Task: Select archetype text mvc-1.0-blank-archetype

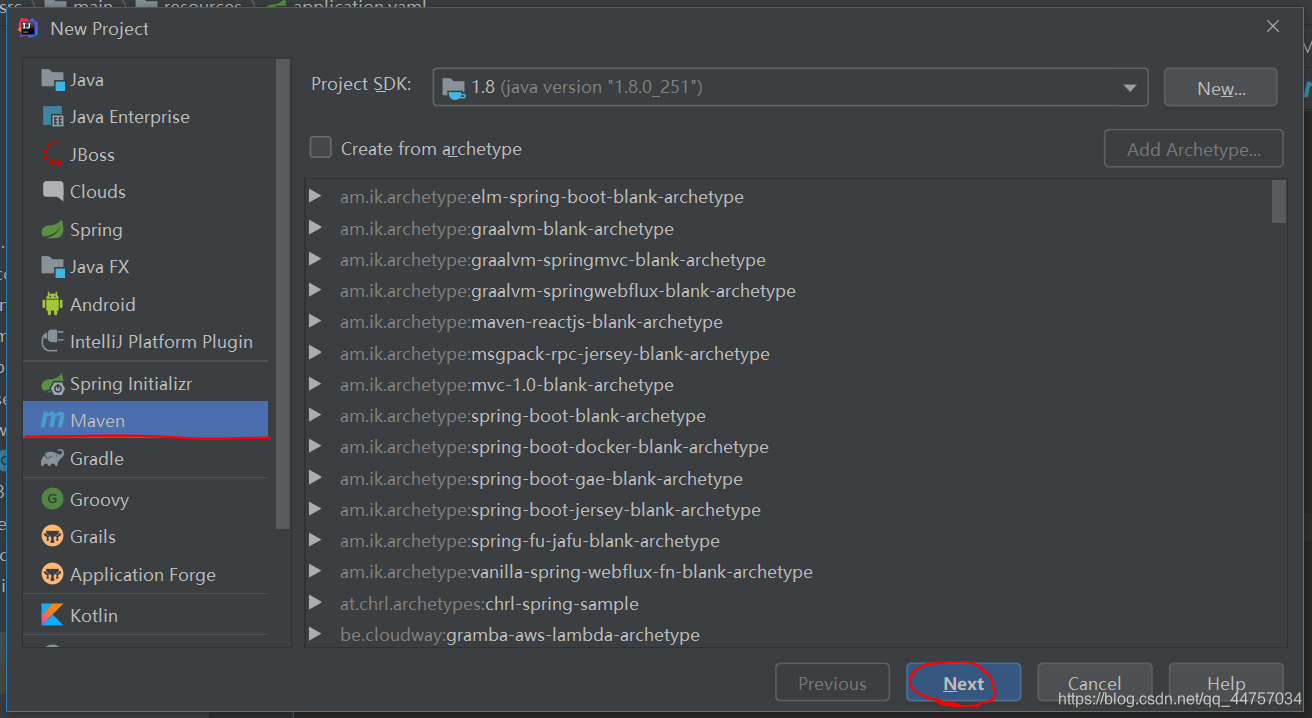Action: (572, 385)
